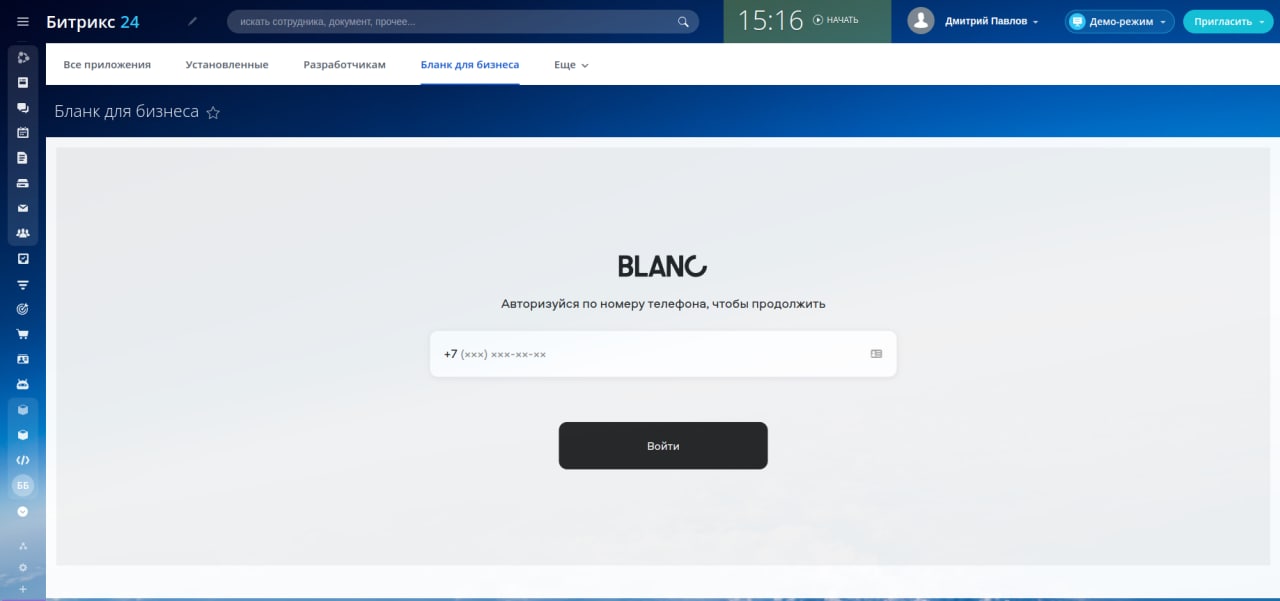Click the user avatar picture
The height and width of the screenshot is (601, 1280).
[921, 21]
